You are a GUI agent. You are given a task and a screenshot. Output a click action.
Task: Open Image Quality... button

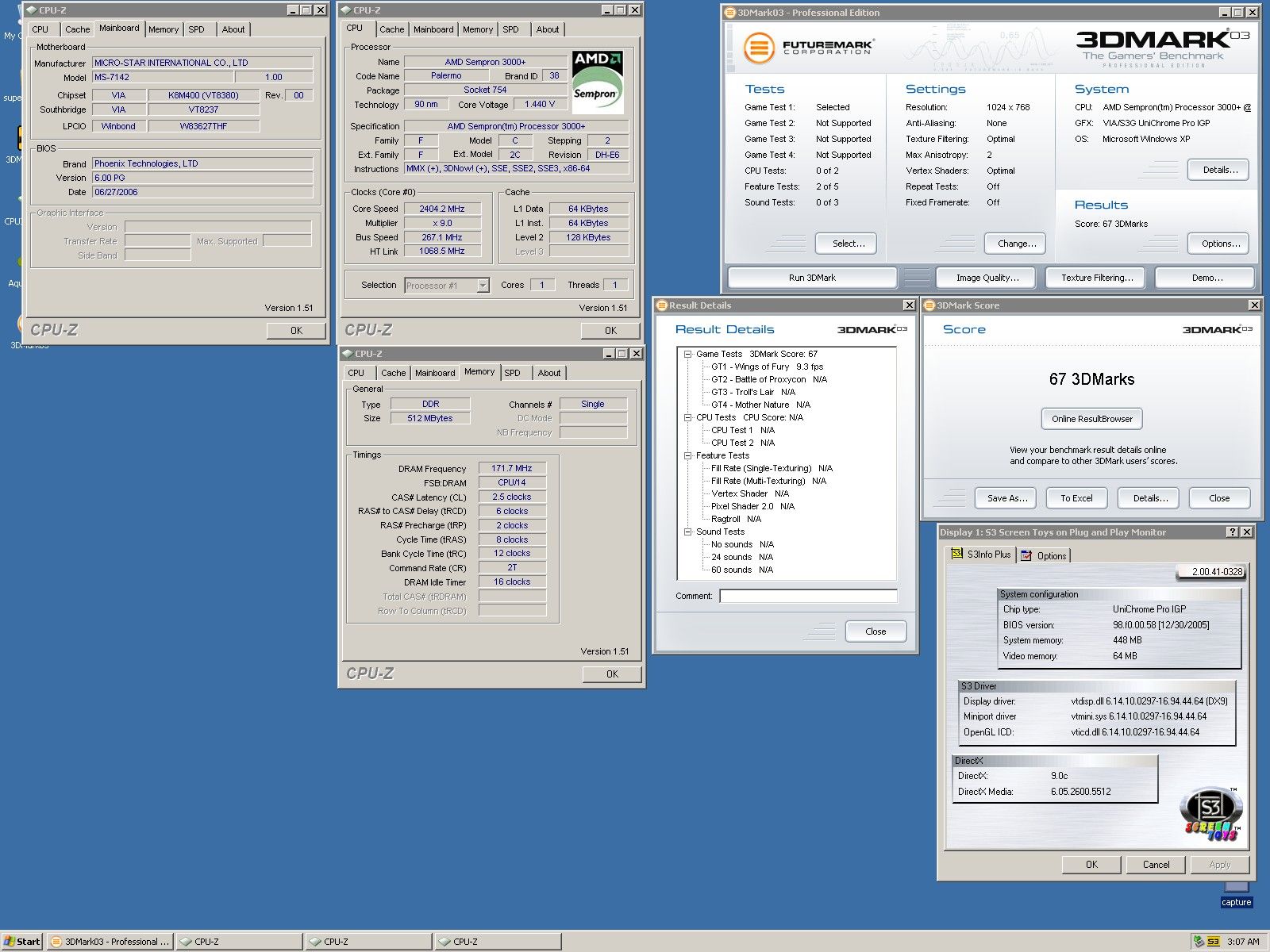point(987,278)
